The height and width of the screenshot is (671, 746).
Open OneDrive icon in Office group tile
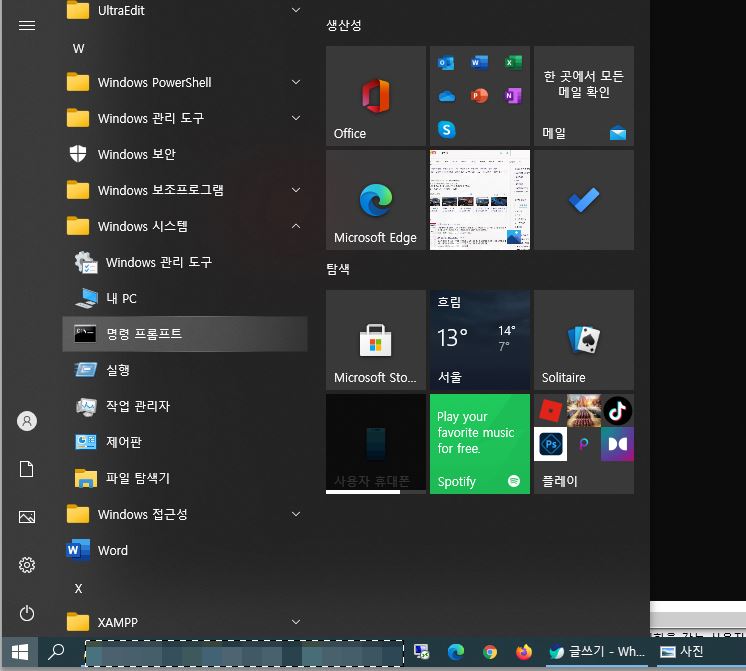(446, 96)
